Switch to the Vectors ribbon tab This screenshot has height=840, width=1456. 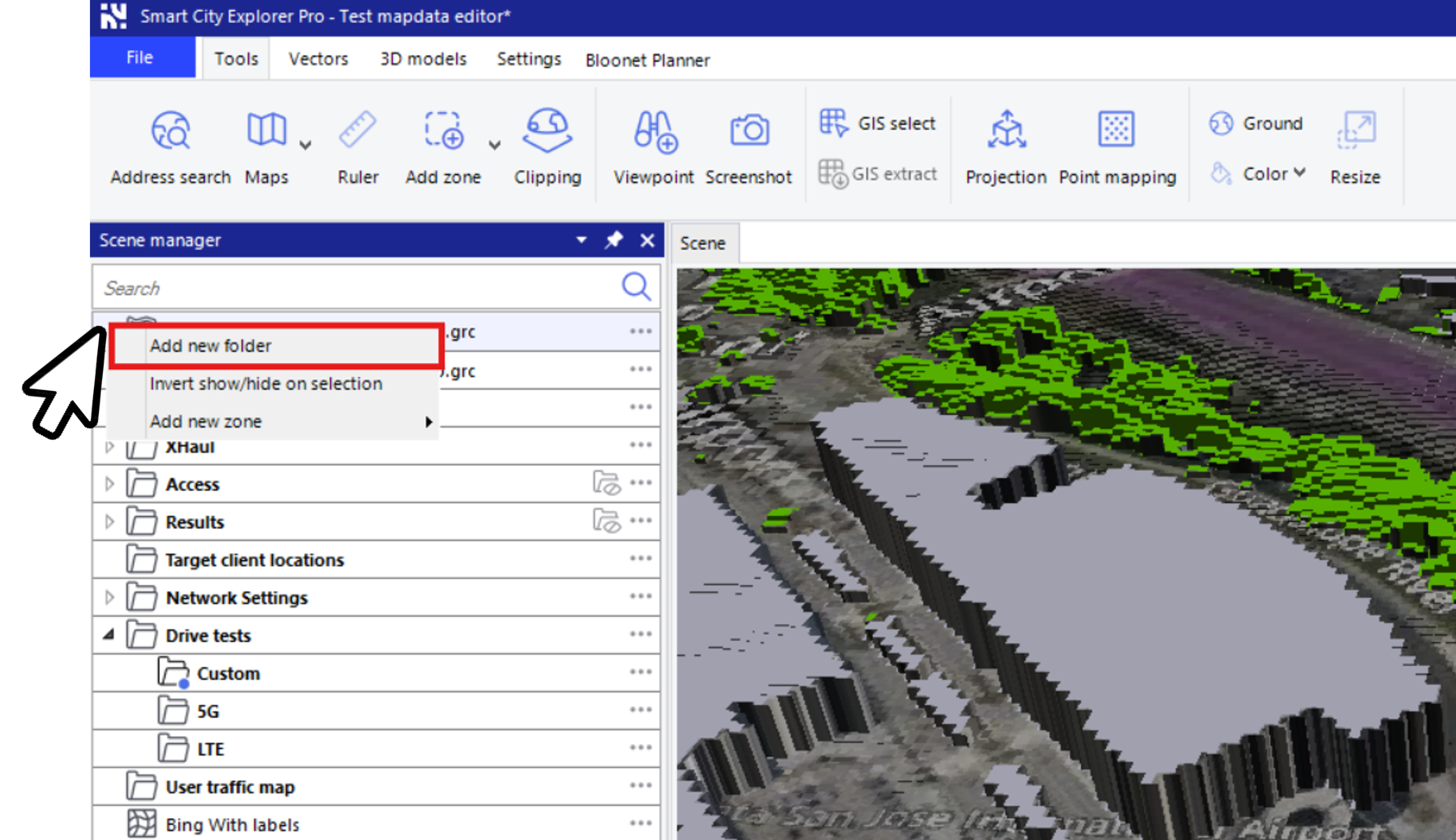click(x=319, y=59)
